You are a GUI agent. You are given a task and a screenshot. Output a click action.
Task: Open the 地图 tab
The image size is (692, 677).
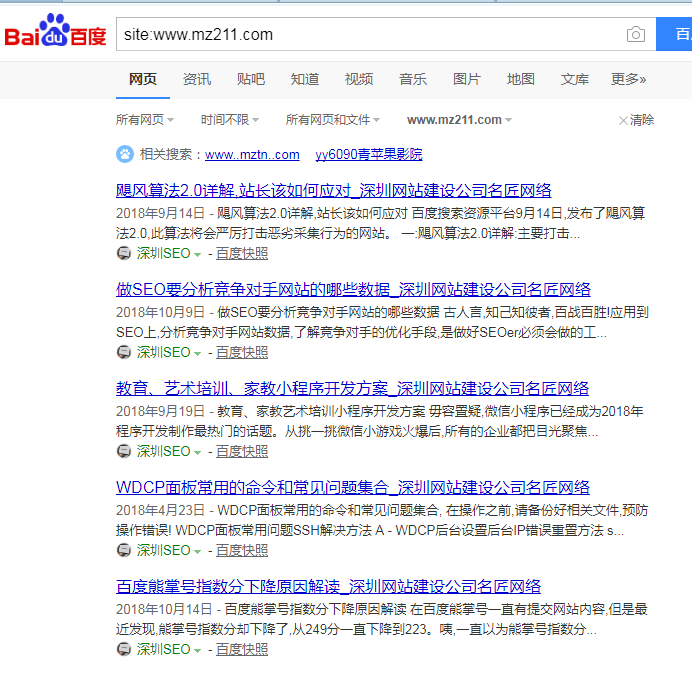point(521,79)
